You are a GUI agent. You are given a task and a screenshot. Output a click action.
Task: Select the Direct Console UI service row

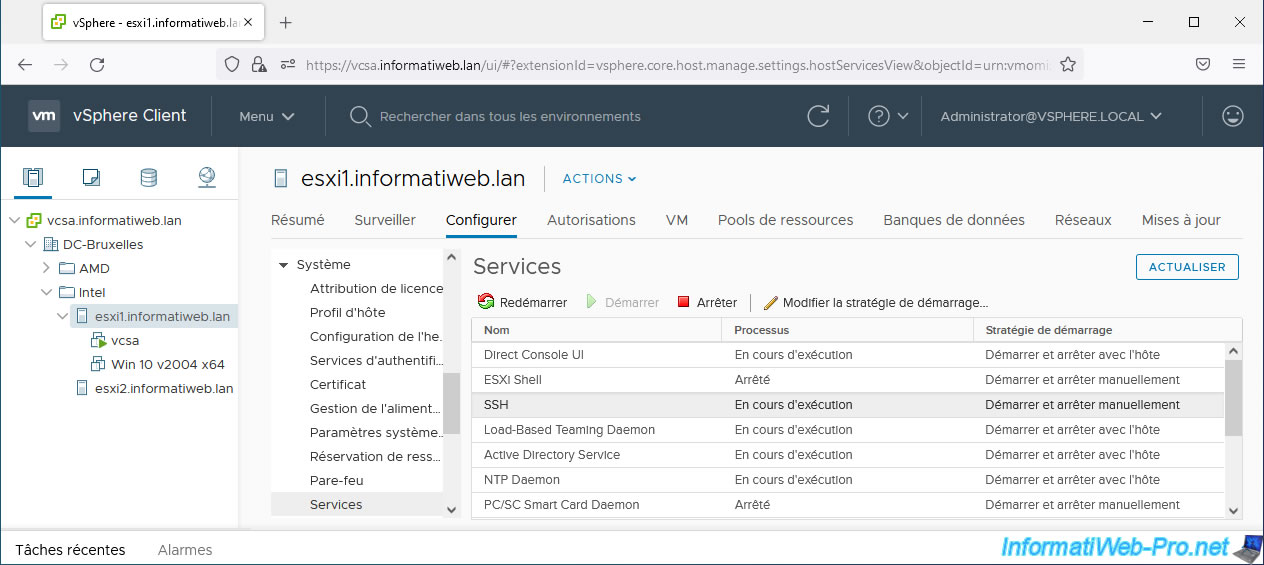coord(848,355)
